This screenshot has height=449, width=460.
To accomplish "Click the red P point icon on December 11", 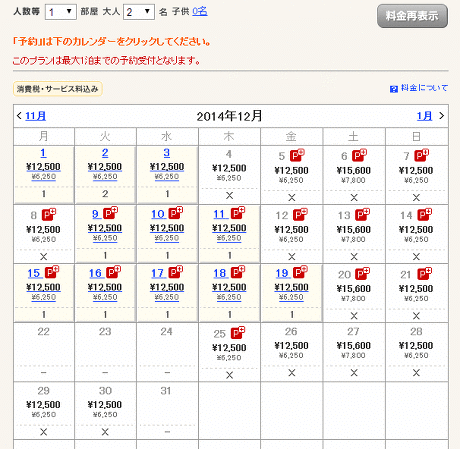I will (x=238, y=213).
